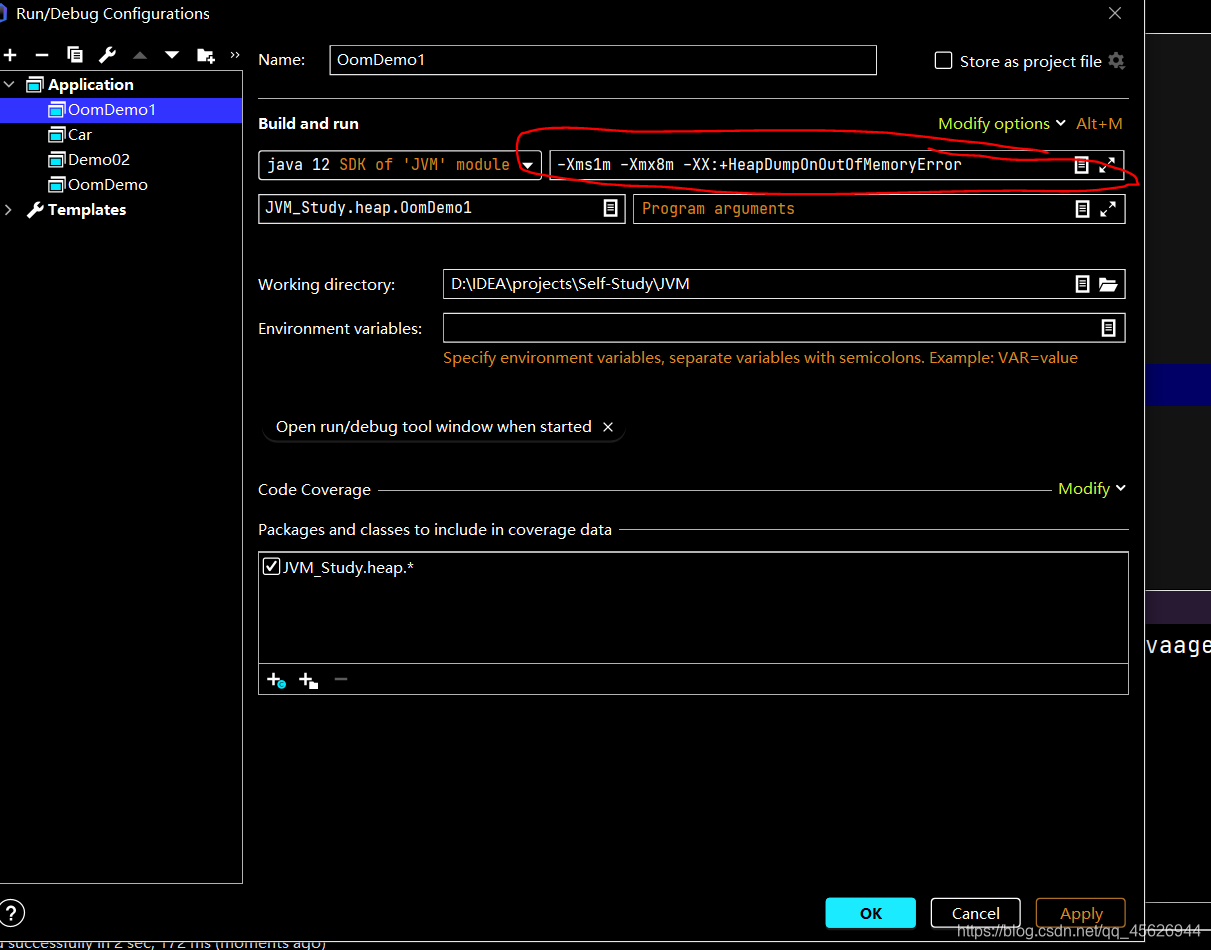Edit Environment variables list icon
Screen dimensions: 1211x950
pos(1108,328)
